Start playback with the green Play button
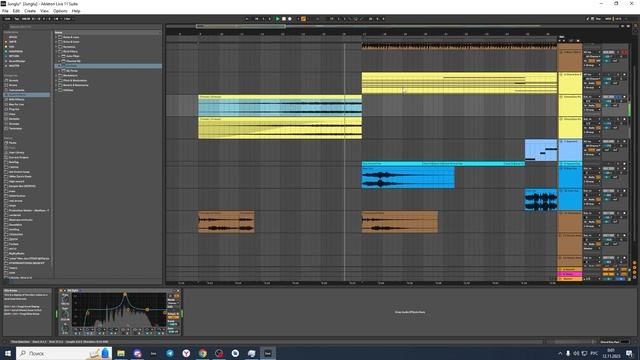Viewport: 640px width, 360px height. click(278, 19)
